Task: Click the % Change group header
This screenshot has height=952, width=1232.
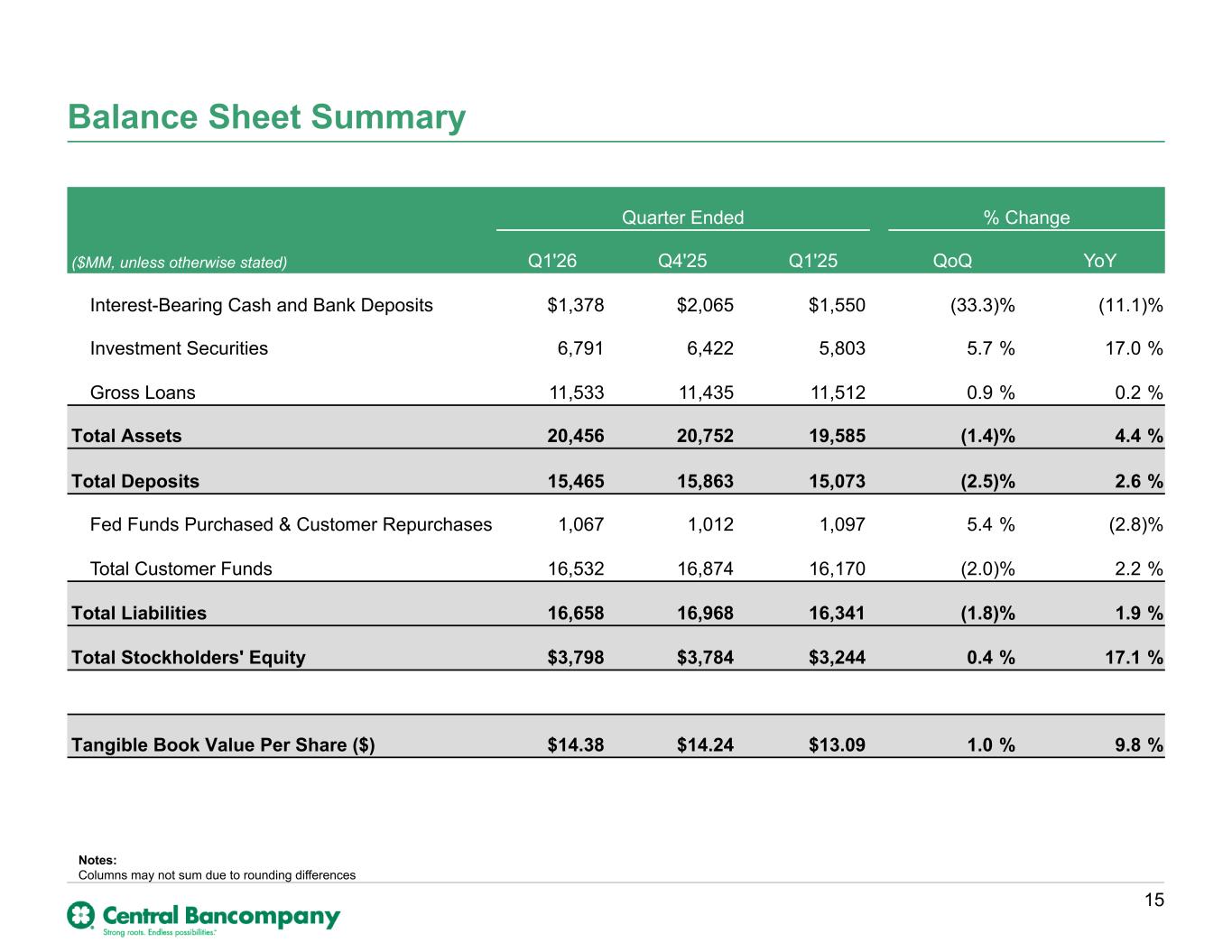Action: pyautogui.click(x=1026, y=217)
